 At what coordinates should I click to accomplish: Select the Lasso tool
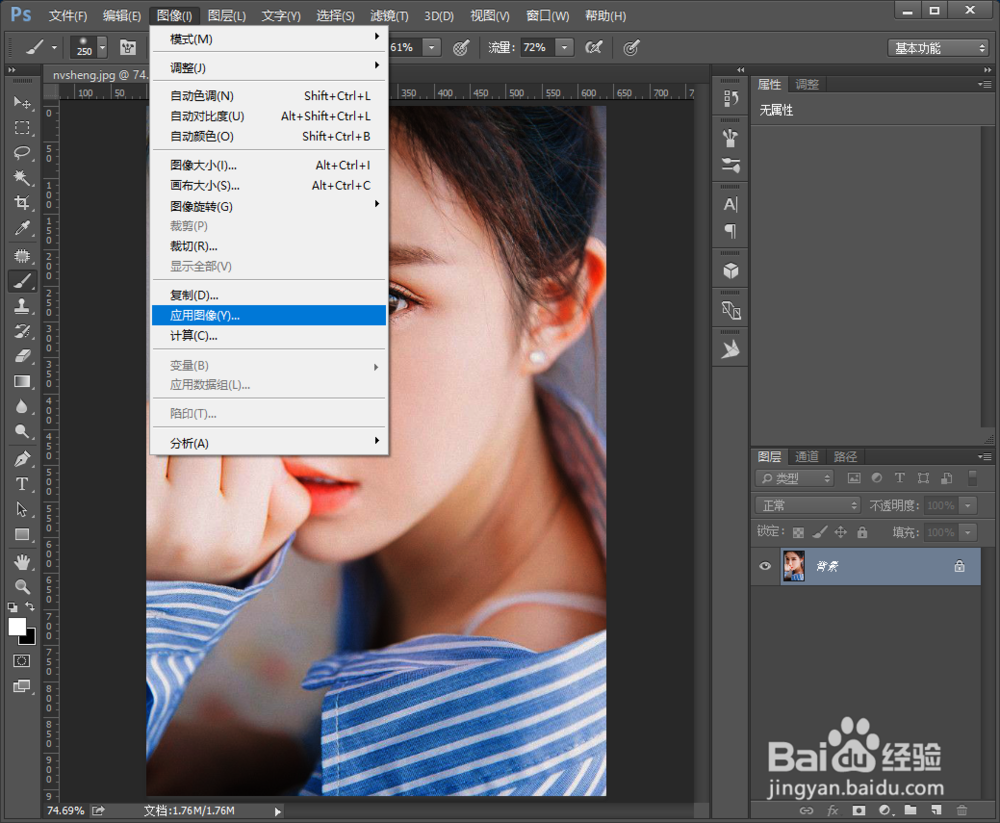(22, 152)
